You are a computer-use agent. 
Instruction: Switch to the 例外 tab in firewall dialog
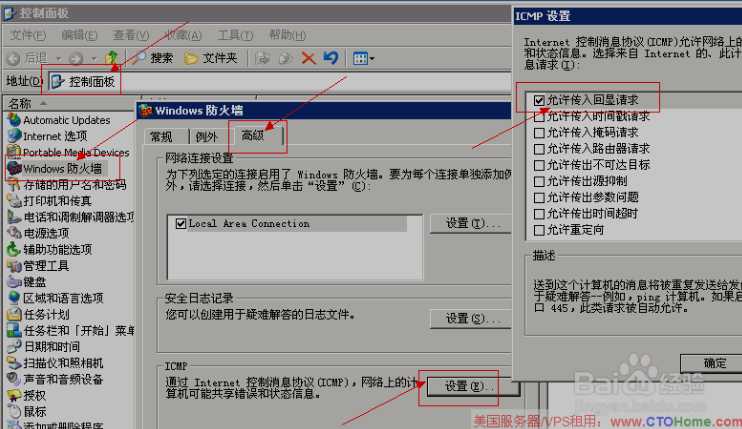click(206, 137)
